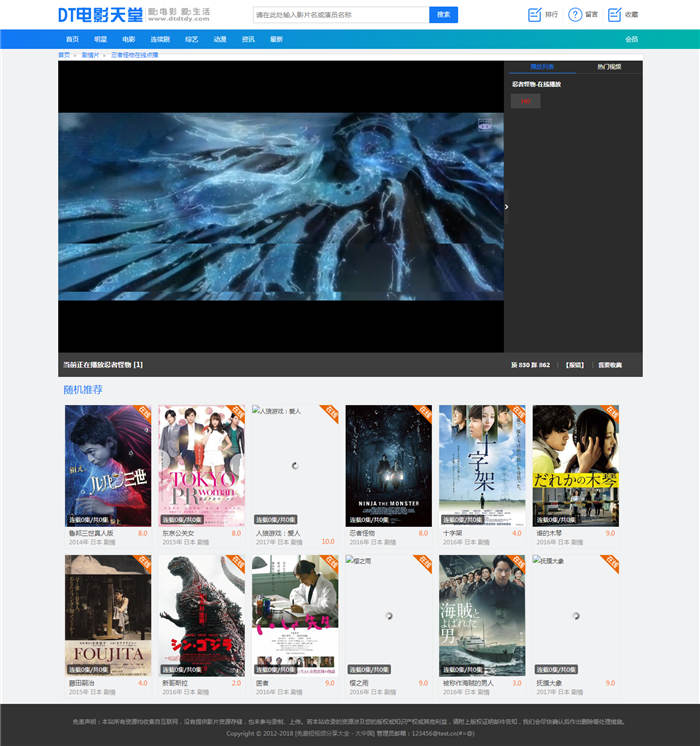Screen dimensions: 700x746
Task: Click the 鲁邦三世真人版 title link
Action: [x=91, y=533]
